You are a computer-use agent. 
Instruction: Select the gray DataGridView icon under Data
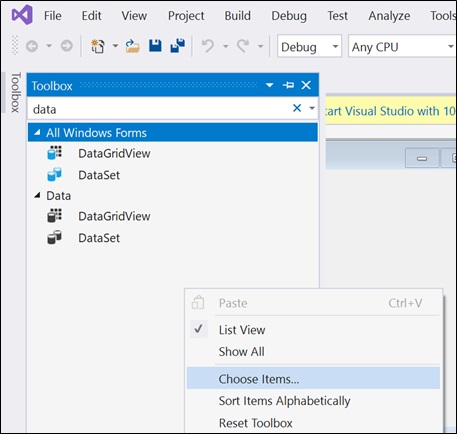coord(55,216)
